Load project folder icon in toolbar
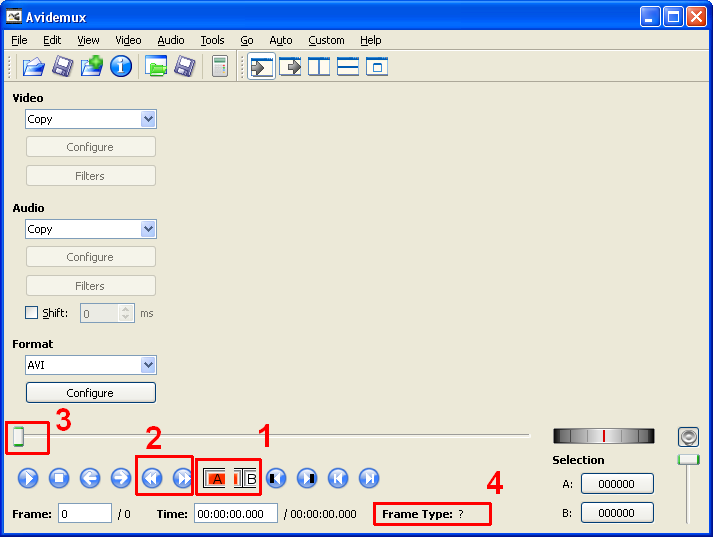Image resolution: width=713 pixels, height=537 pixels. [156, 66]
